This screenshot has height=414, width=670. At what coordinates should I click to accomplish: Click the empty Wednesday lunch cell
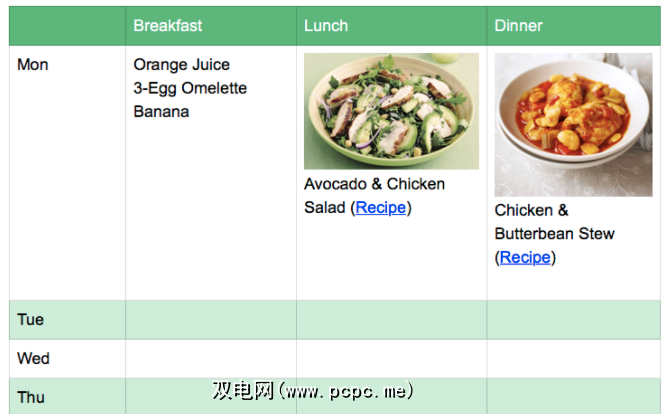(x=391, y=358)
